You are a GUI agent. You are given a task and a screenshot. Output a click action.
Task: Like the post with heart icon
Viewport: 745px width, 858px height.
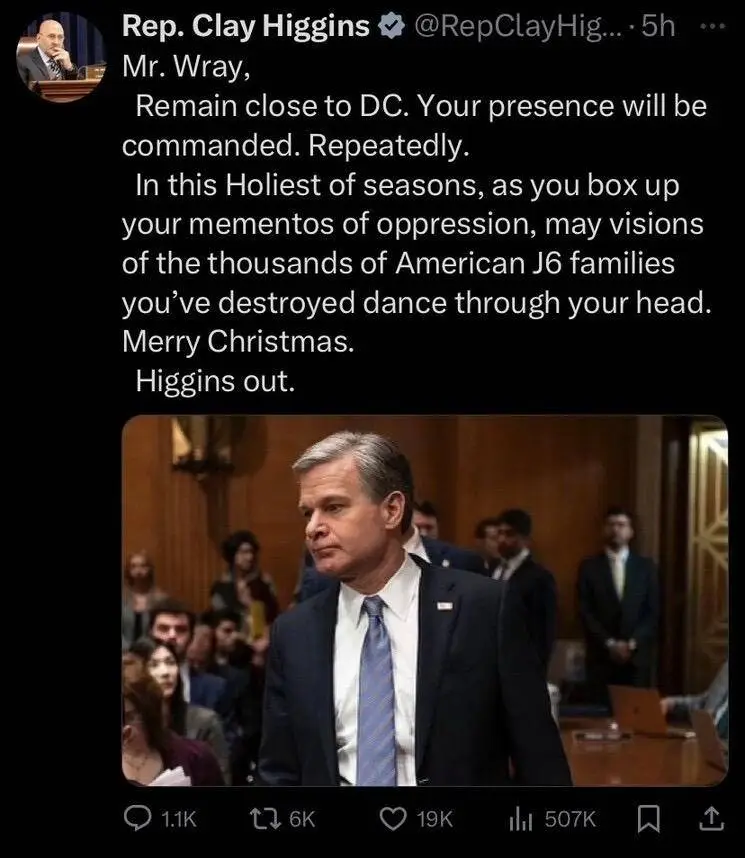pos(392,819)
